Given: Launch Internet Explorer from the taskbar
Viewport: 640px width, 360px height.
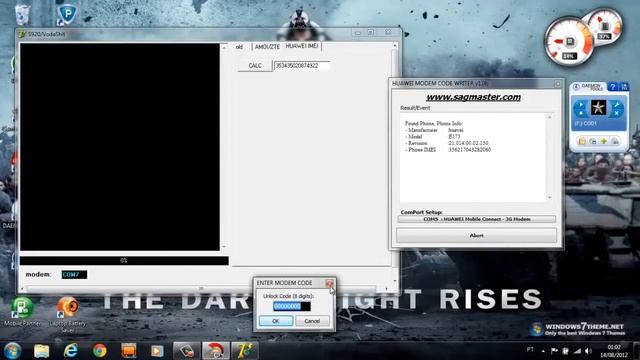Looking at the screenshot, I should (71, 351).
